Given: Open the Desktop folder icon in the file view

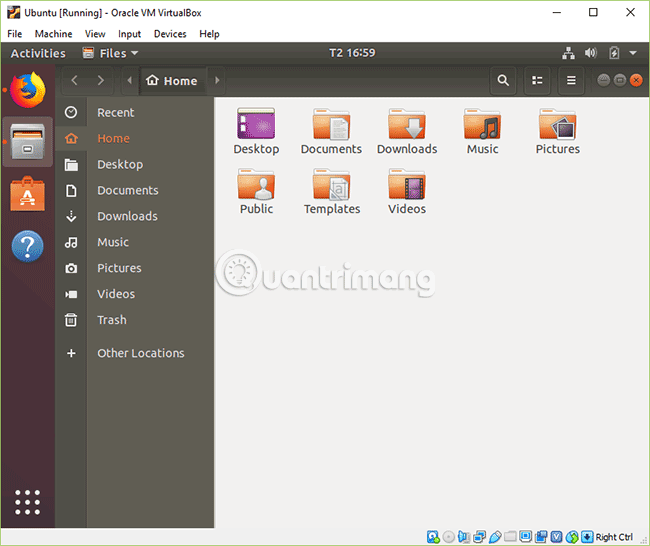Looking at the screenshot, I should pyautogui.click(x=256, y=124).
